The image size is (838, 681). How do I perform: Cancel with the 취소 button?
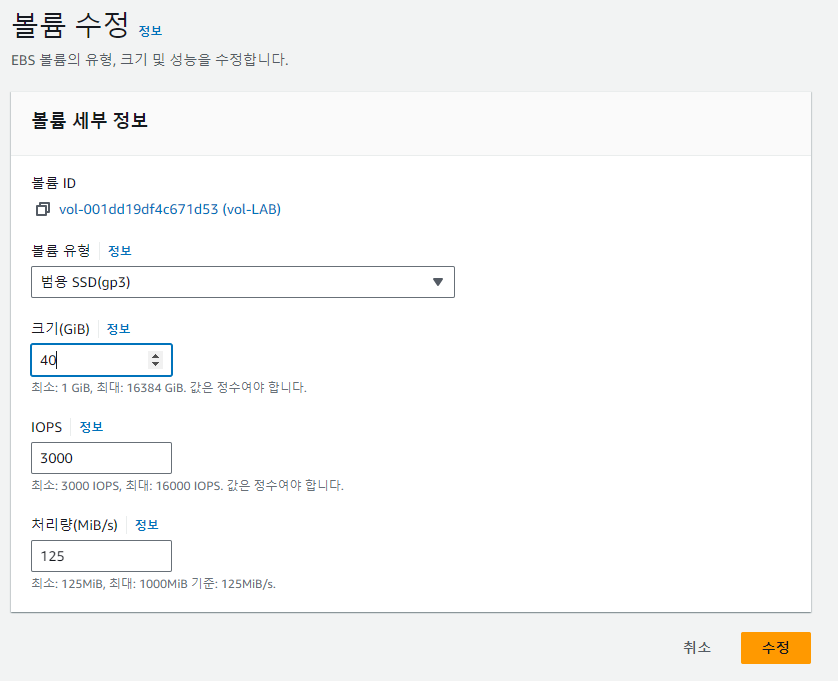[697, 647]
